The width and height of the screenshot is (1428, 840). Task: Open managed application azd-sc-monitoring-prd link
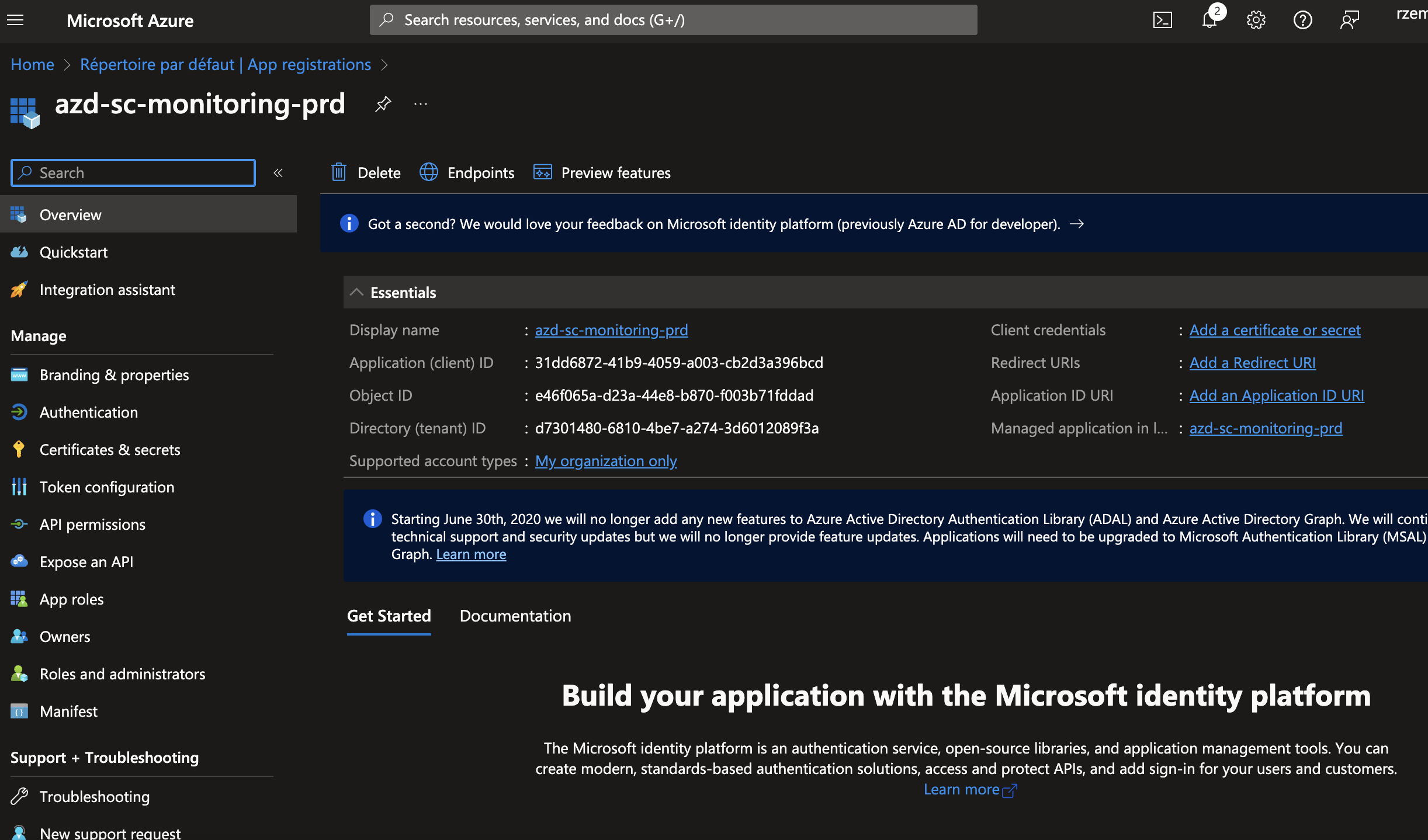[x=1266, y=428]
